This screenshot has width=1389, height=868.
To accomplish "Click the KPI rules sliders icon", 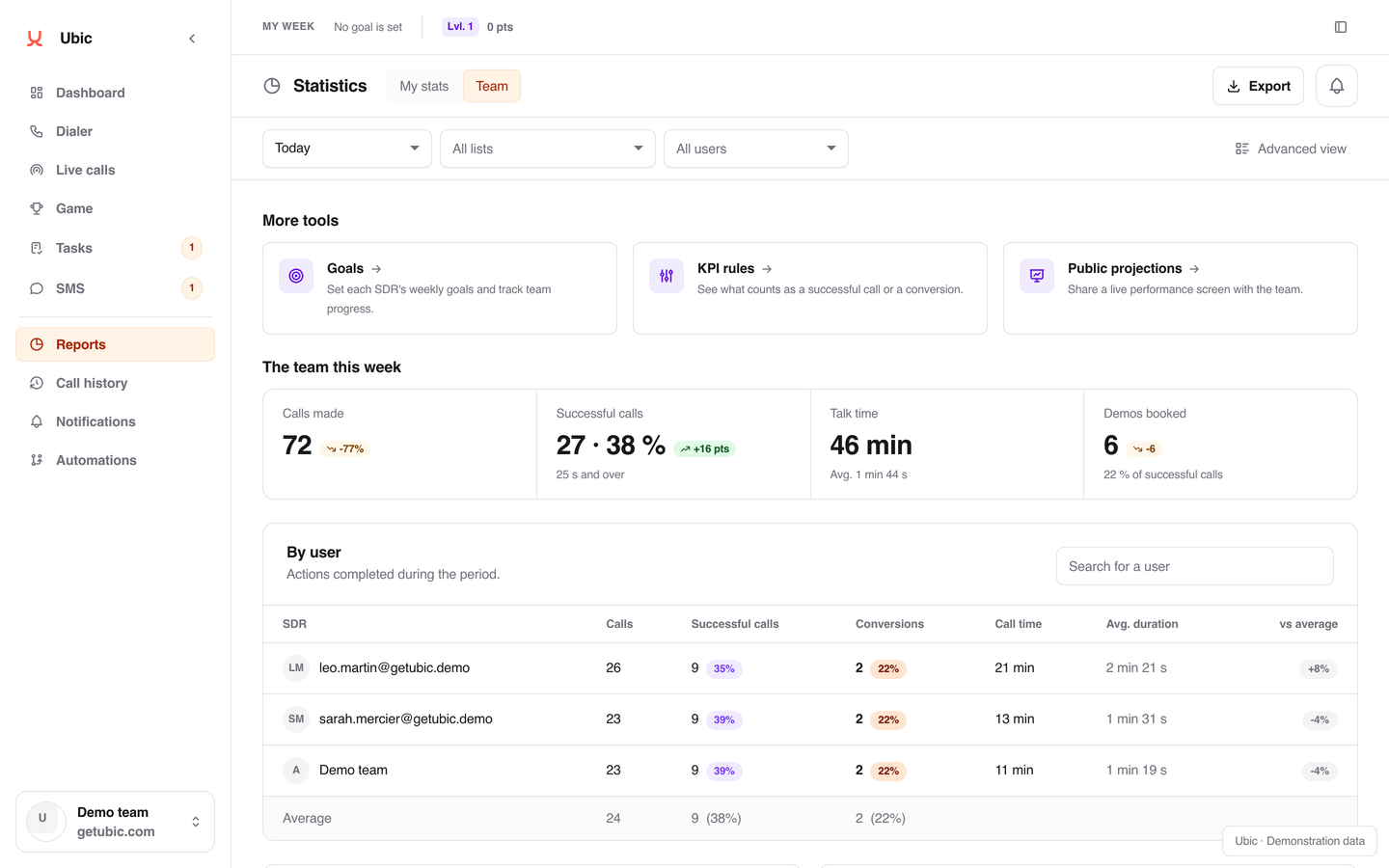I will coord(667,276).
